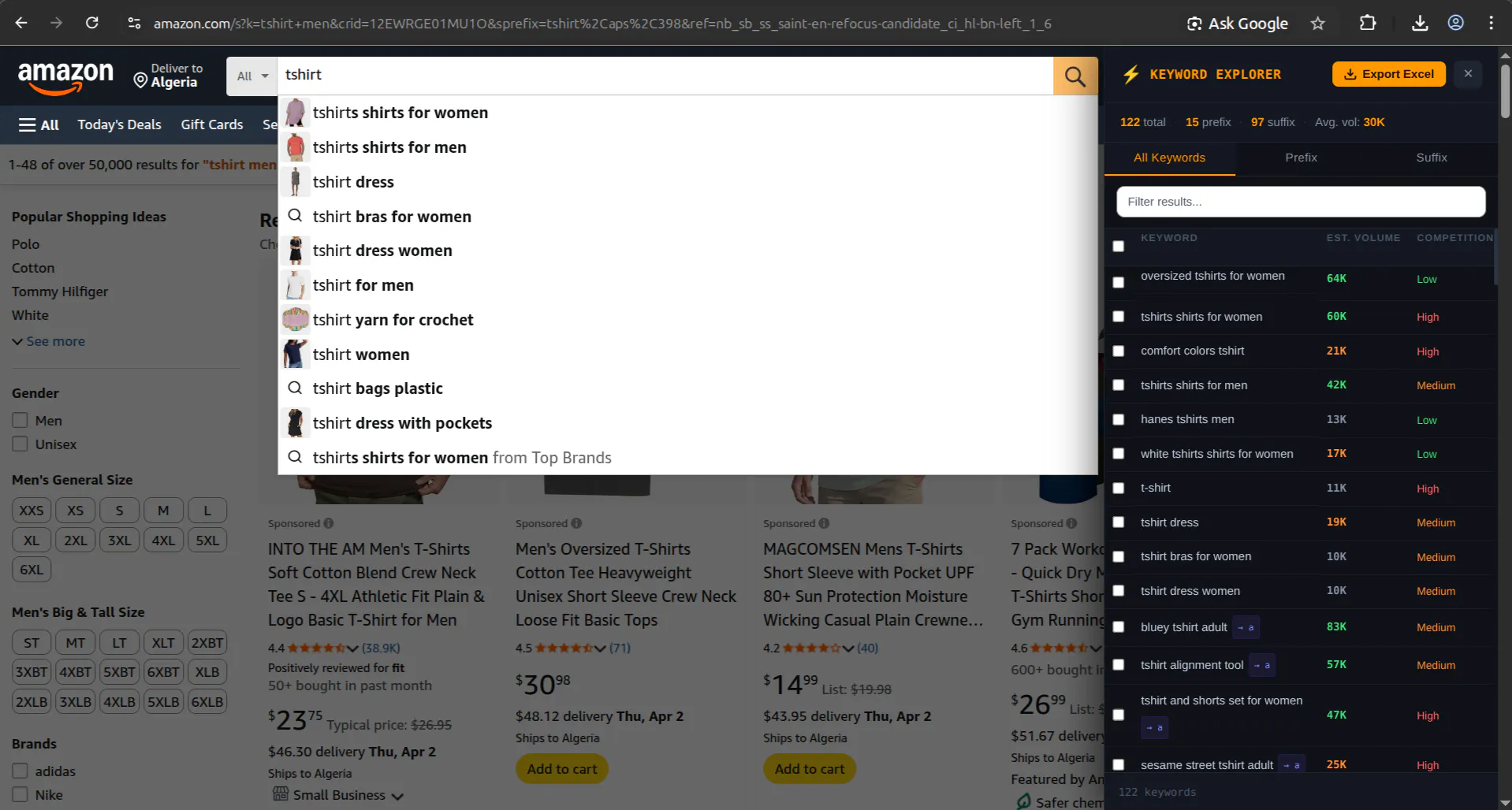
Task: Select the XLT big and tall size
Action: [163, 643]
